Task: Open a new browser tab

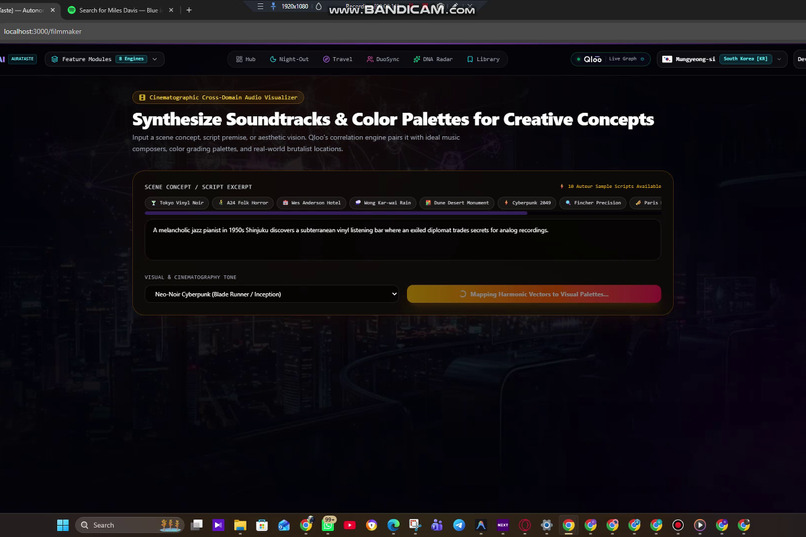Action: pos(189,10)
